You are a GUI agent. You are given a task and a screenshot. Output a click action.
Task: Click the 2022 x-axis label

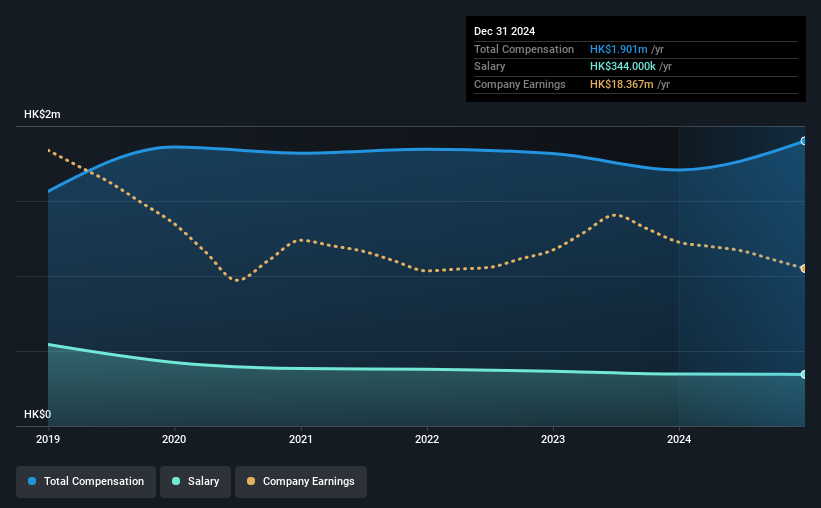(x=427, y=439)
